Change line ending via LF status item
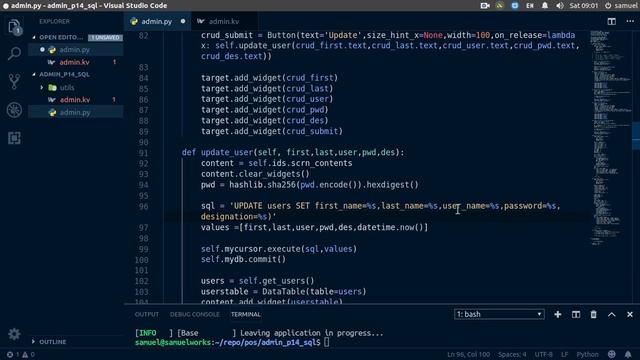 564,354
